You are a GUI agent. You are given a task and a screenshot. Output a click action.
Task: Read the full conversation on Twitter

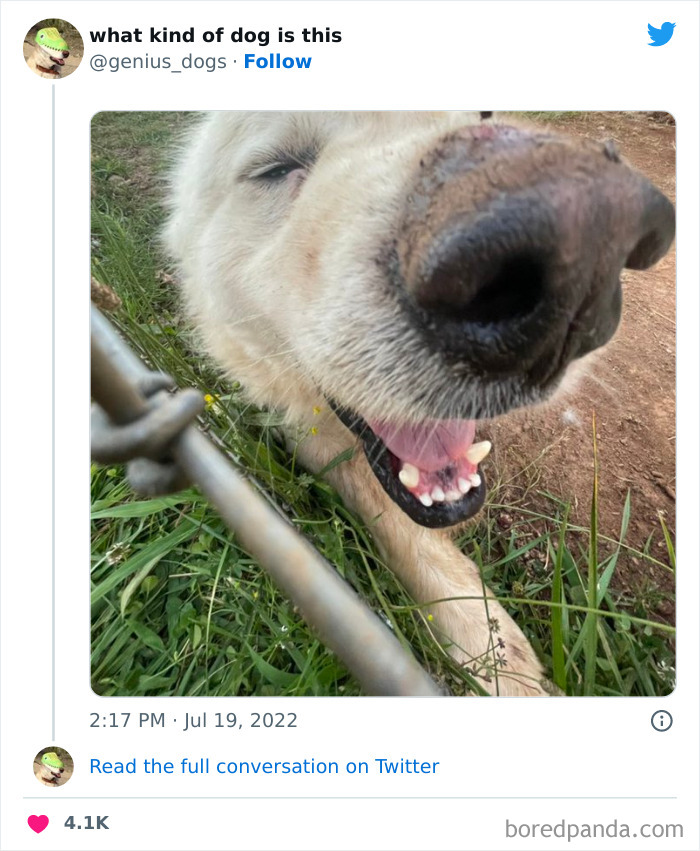264,767
